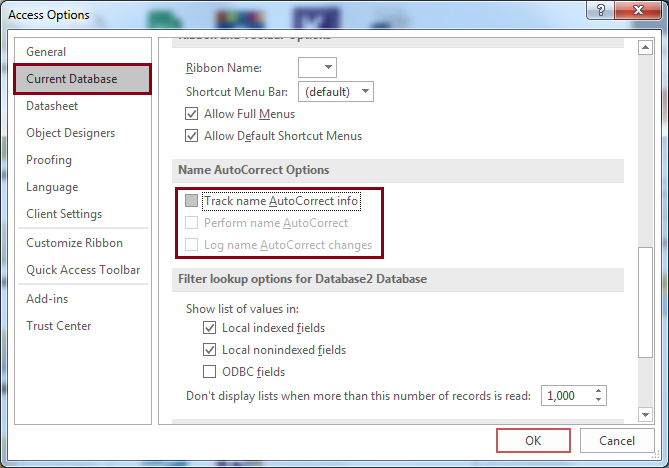Click the scroll up arrow
Screen dimensions: 669x468
pos(646,48)
